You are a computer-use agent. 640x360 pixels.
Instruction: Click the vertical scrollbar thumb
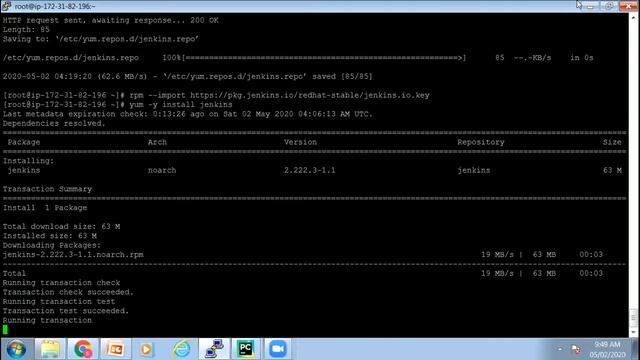(634, 317)
